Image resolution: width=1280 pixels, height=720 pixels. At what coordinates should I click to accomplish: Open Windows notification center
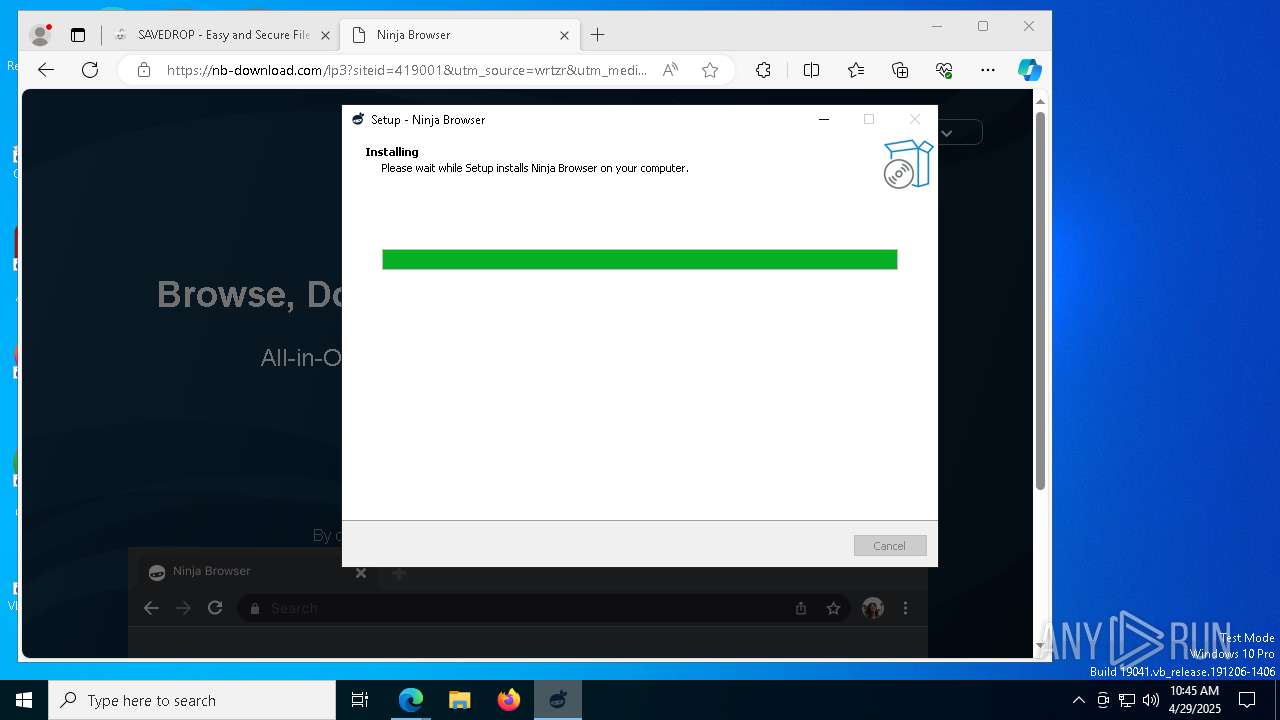1247,700
